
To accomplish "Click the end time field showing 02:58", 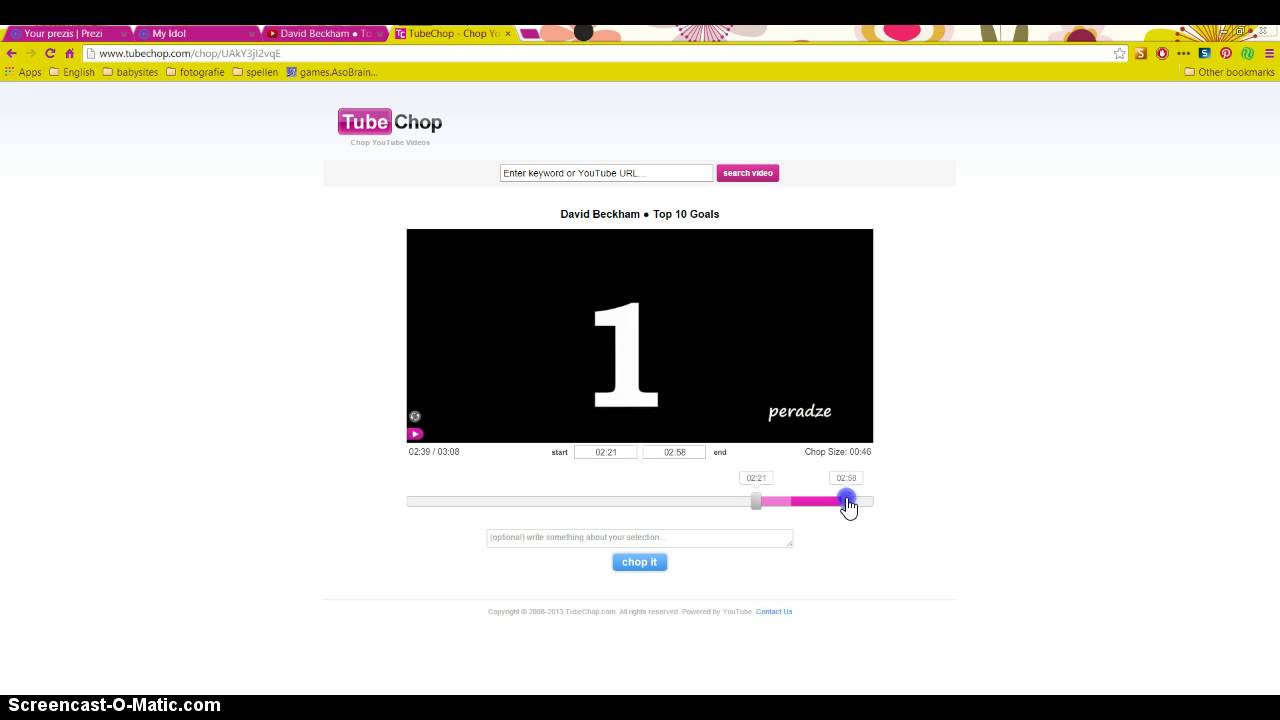I will 675,452.
